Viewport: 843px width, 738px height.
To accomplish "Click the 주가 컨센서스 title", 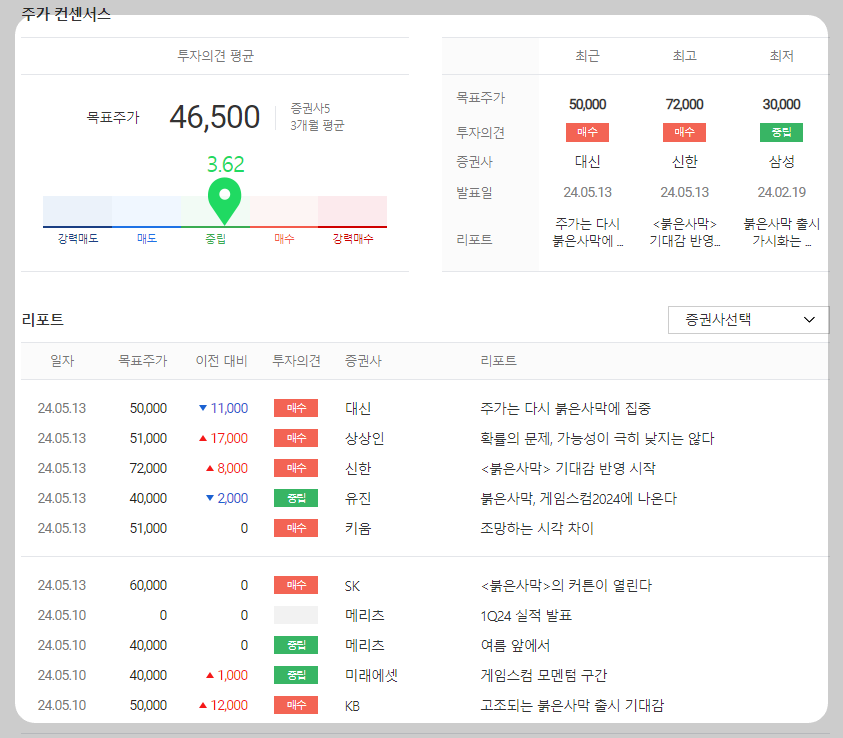I will click(x=66, y=13).
